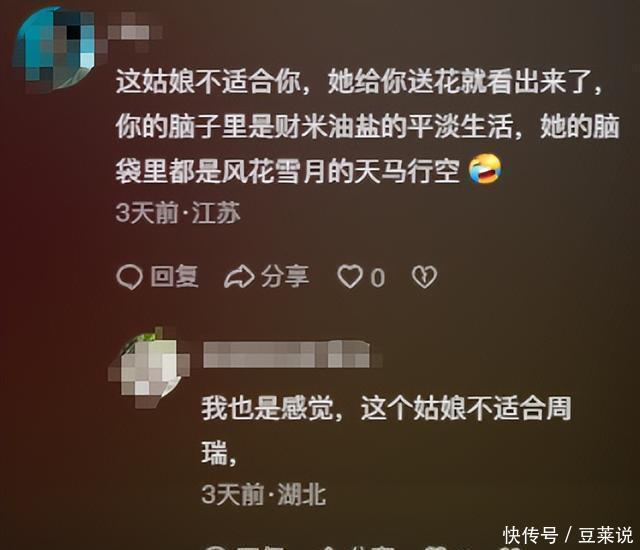Open the second commenter's blurred username
Screen dimensions: 640x550
point(291,354)
